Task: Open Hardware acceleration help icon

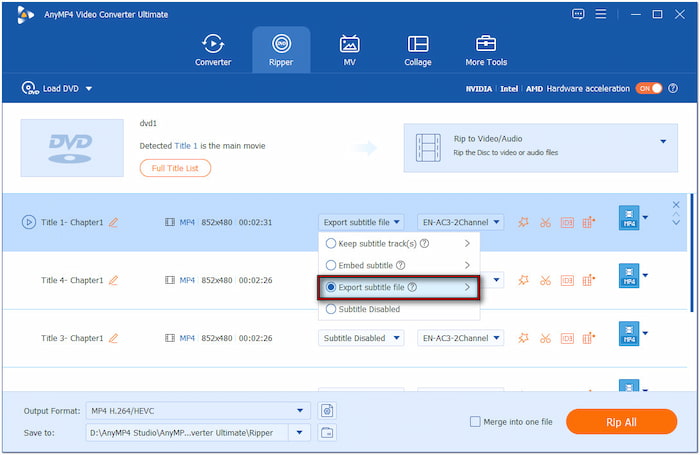Action: (673, 88)
